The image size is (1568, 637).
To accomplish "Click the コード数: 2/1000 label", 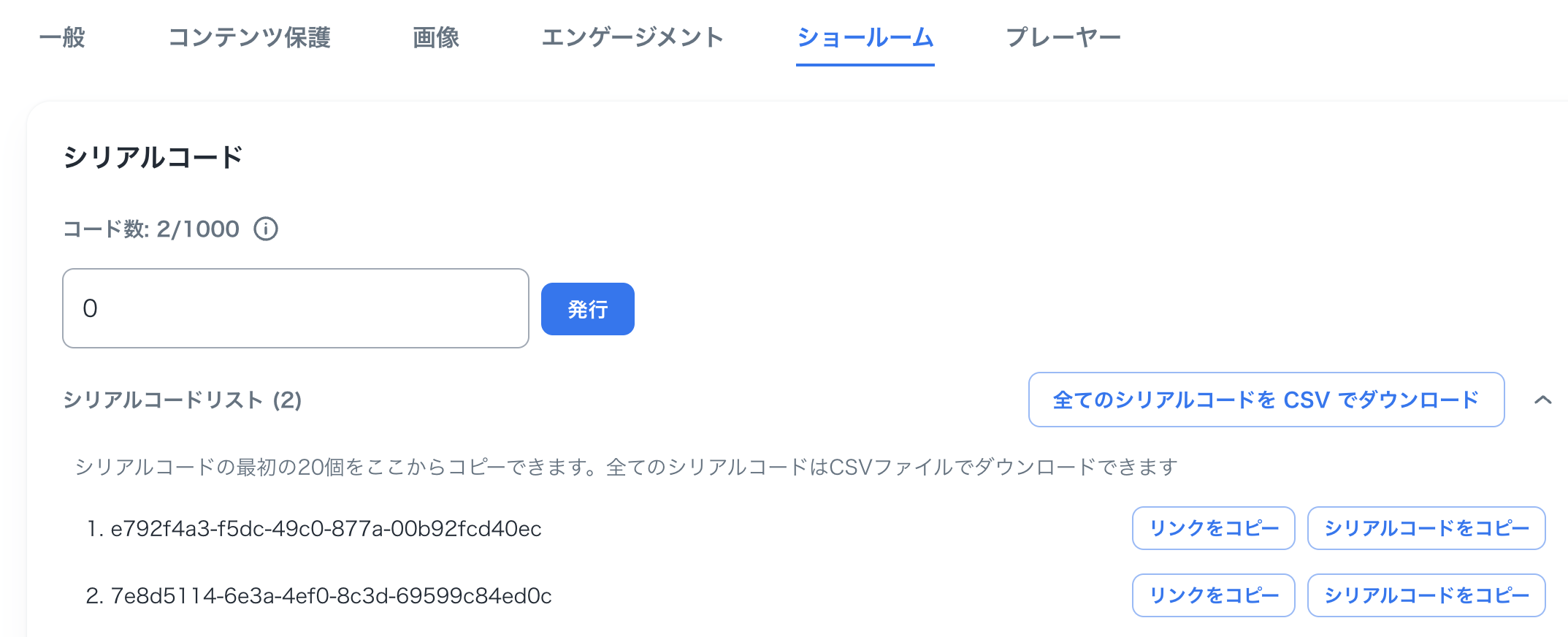I will [151, 229].
